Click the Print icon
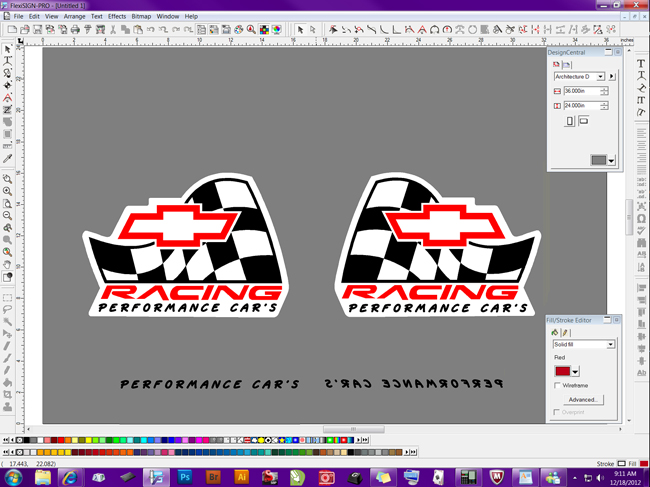The width and height of the screenshot is (650, 487). tap(75, 29)
